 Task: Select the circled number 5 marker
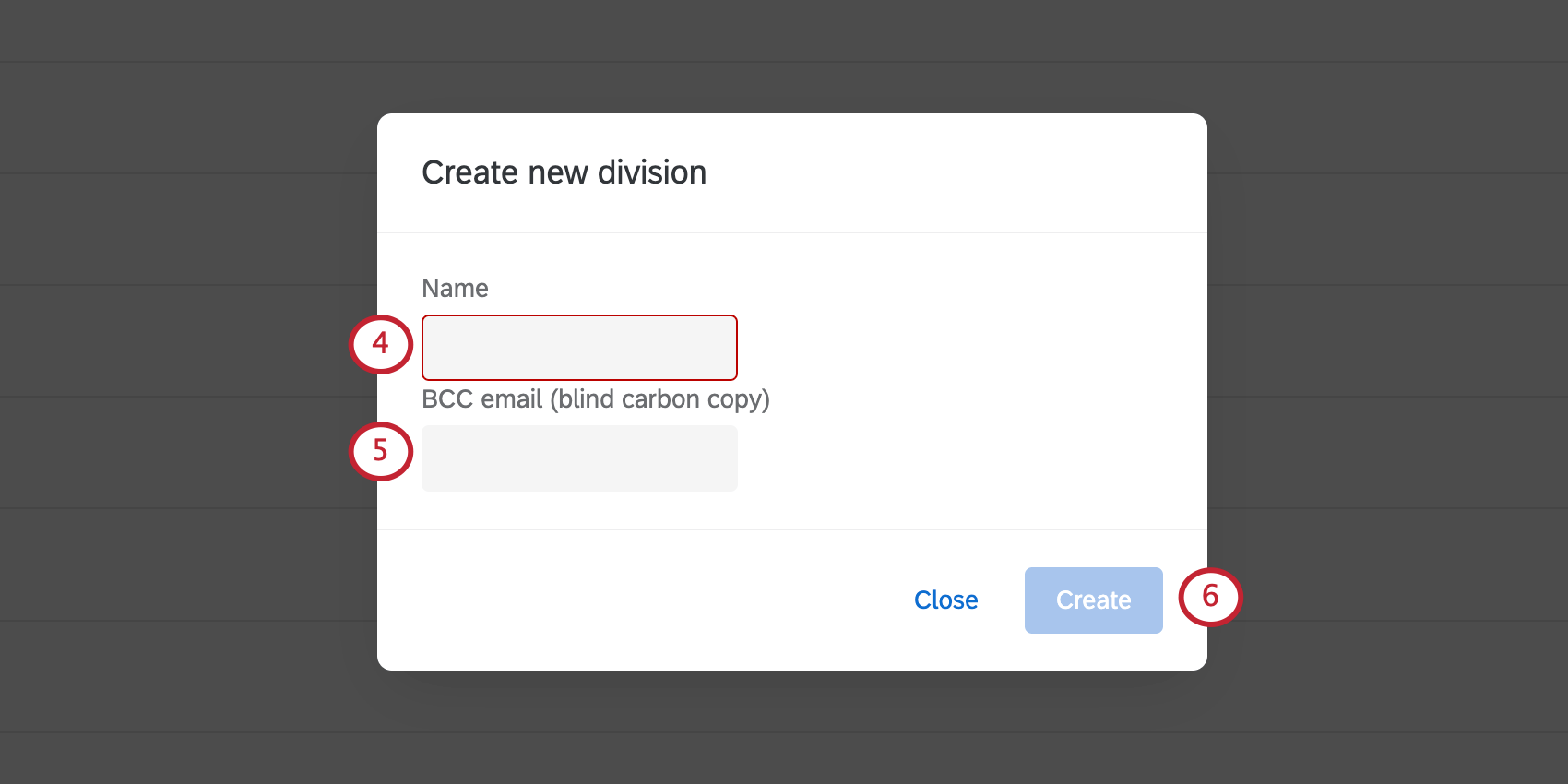coord(381,451)
